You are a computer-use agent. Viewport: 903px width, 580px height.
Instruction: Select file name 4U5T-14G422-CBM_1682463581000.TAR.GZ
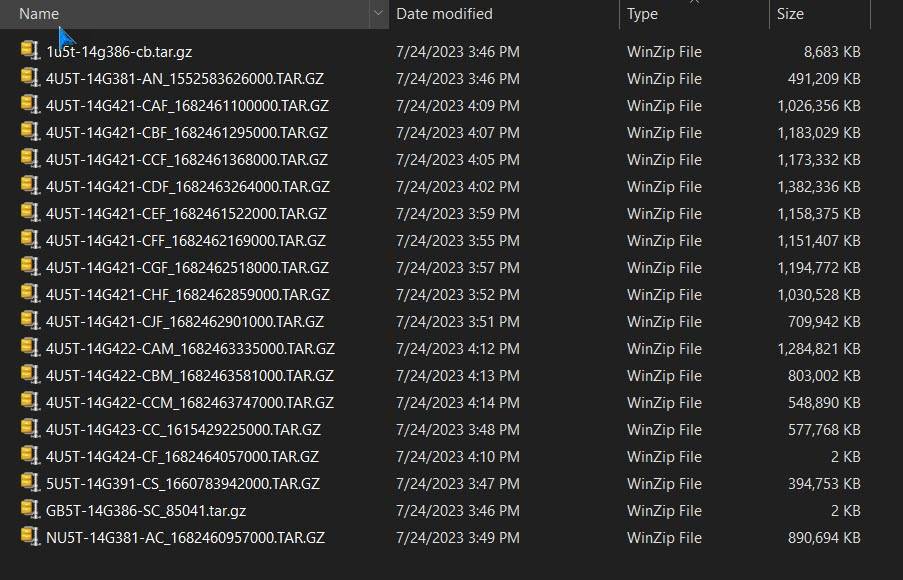pyautogui.click(x=189, y=376)
